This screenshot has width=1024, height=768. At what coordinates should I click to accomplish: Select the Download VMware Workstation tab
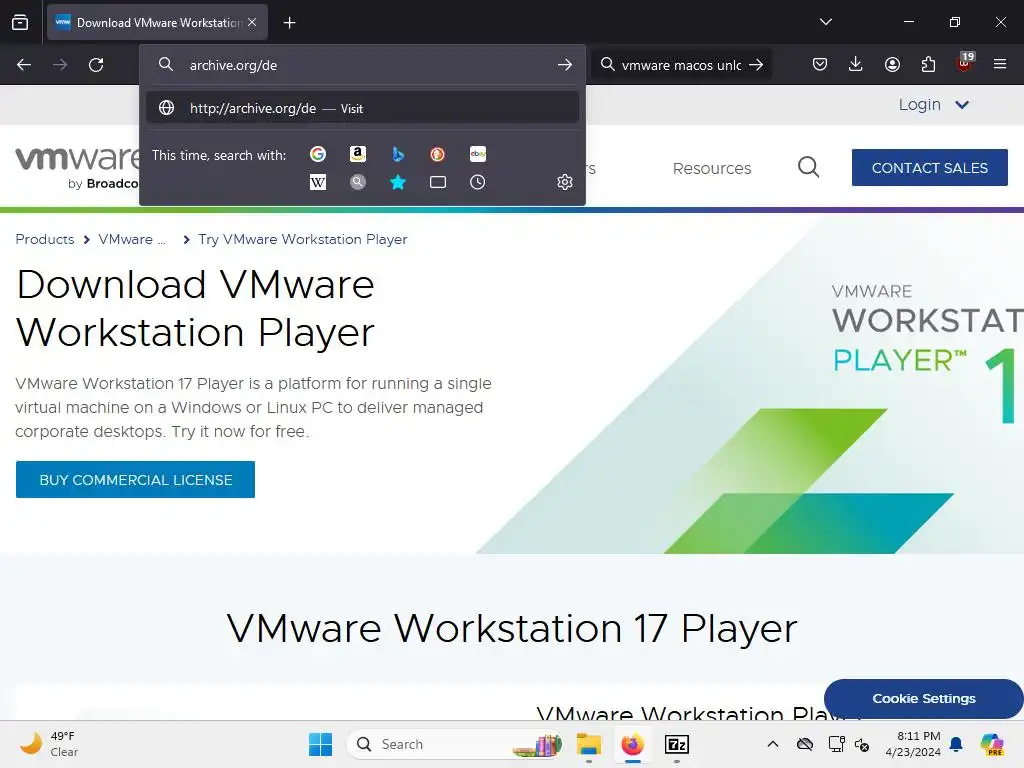pos(157,23)
